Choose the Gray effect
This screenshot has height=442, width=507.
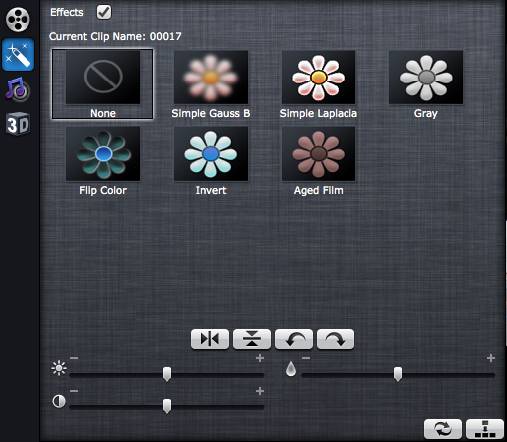(x=426, y=84)
